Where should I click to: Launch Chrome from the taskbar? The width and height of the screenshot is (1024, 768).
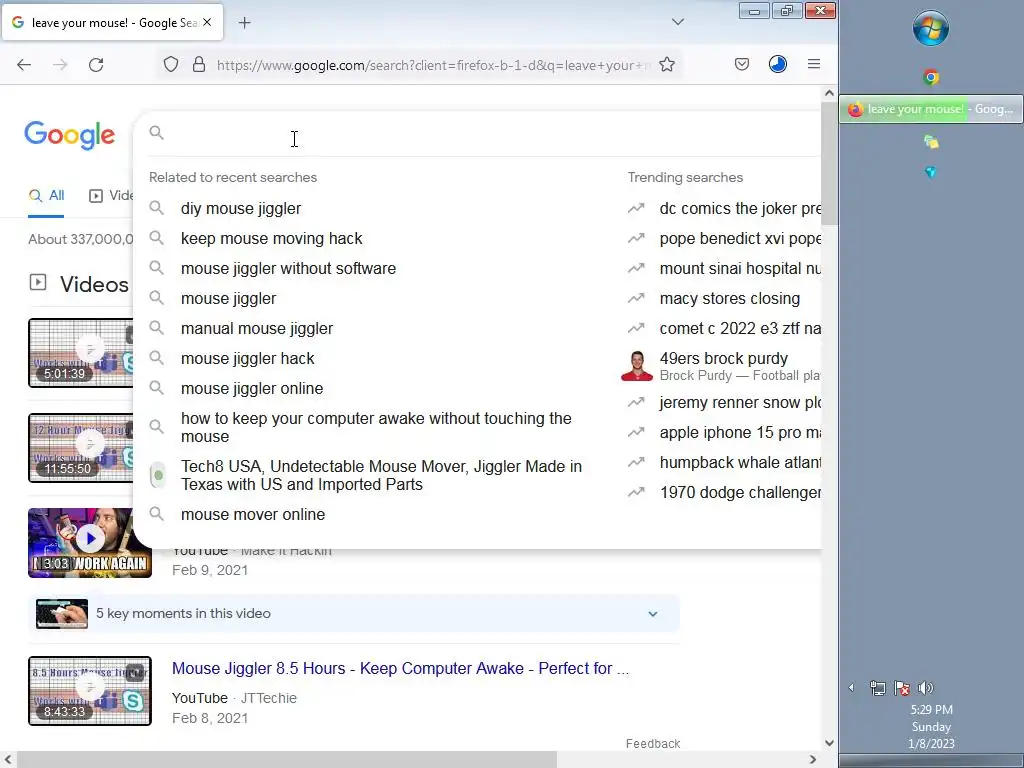pyautogui.click(x=931, y=78)
